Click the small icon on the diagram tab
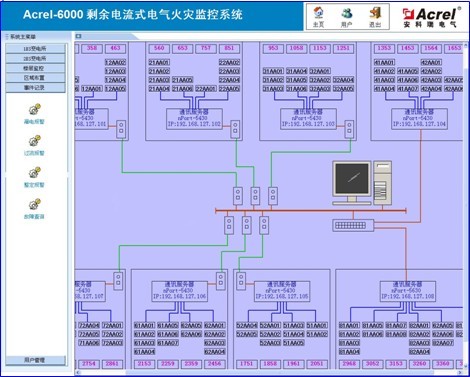This screenshot has height=377, width=470. pos(78,36)
